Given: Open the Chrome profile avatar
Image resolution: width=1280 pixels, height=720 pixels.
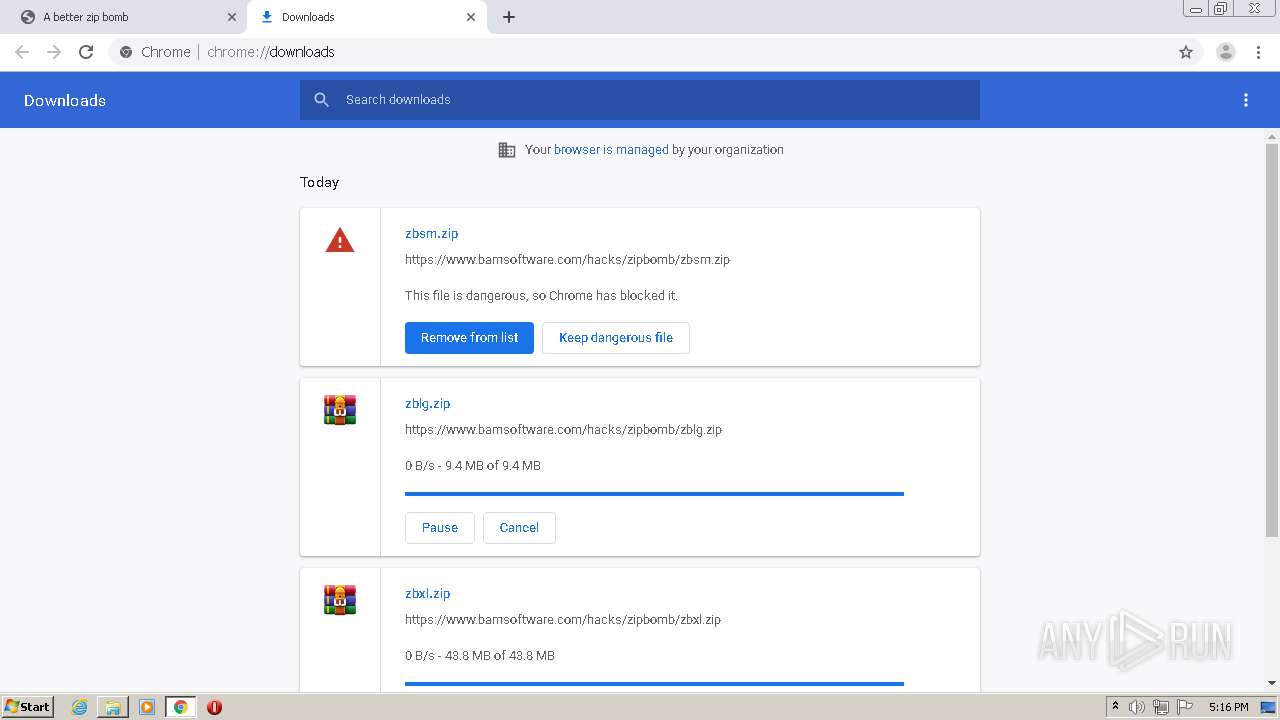Looking at the screenshot, I should click(x=1226, y=52).
